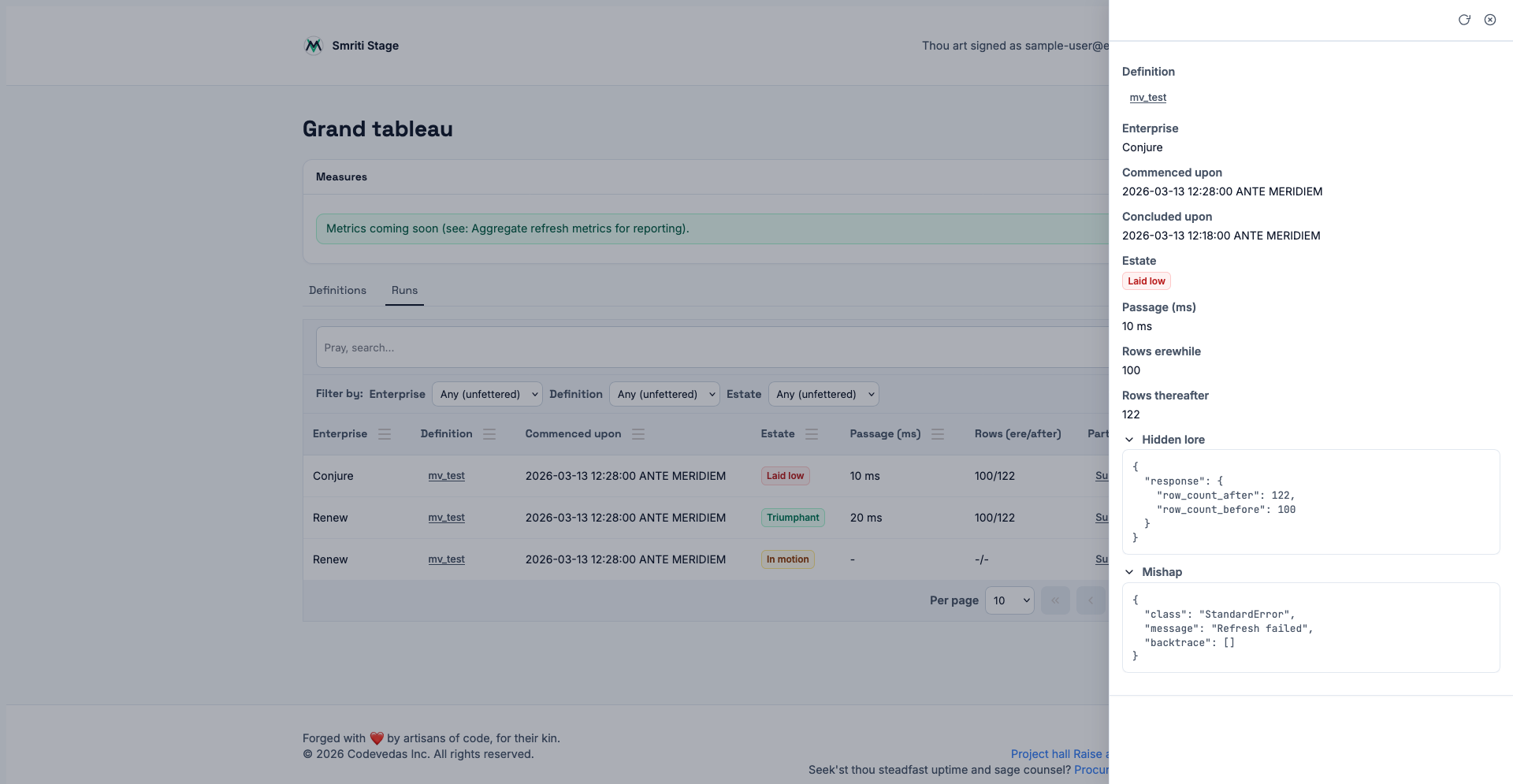Click the Pray, search input field

(709, 347)
